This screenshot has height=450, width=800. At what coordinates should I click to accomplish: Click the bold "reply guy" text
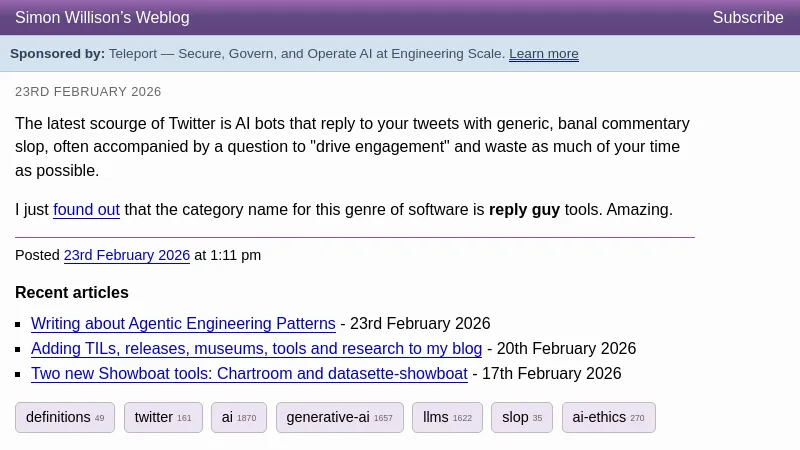pos(524,210)
